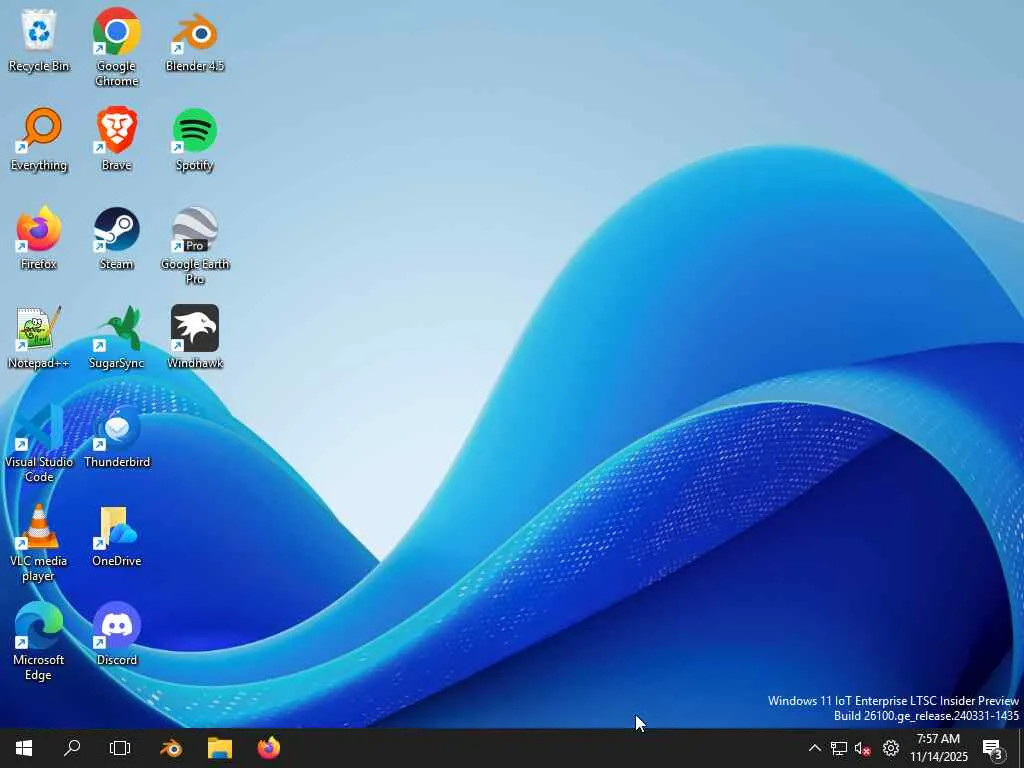Select the SugarSync desktop shortcut
1024x768 pixels.
pyautogui.click(x=116, y=338)
